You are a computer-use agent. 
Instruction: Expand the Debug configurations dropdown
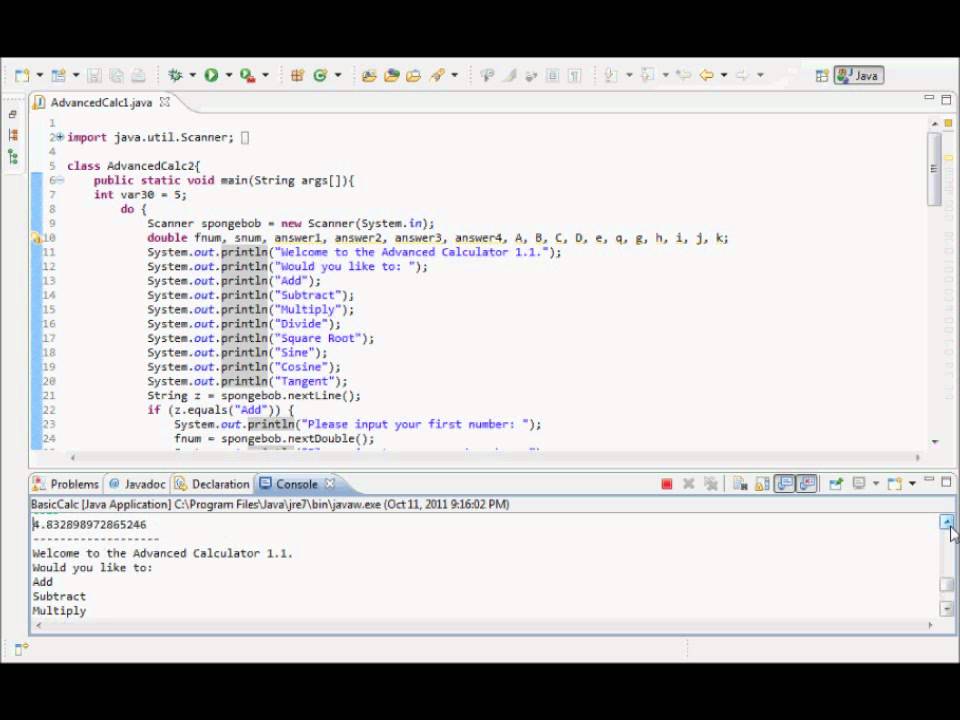tap(192, 75)
